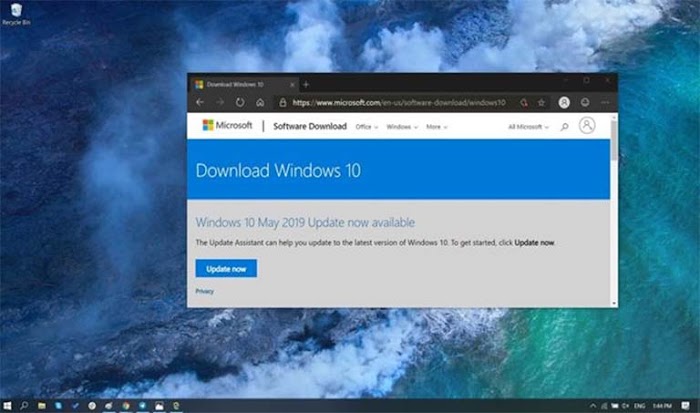The image size is (700, 413).
Task: Open taskbar search magnifier
Action: (x=24, y=405)
